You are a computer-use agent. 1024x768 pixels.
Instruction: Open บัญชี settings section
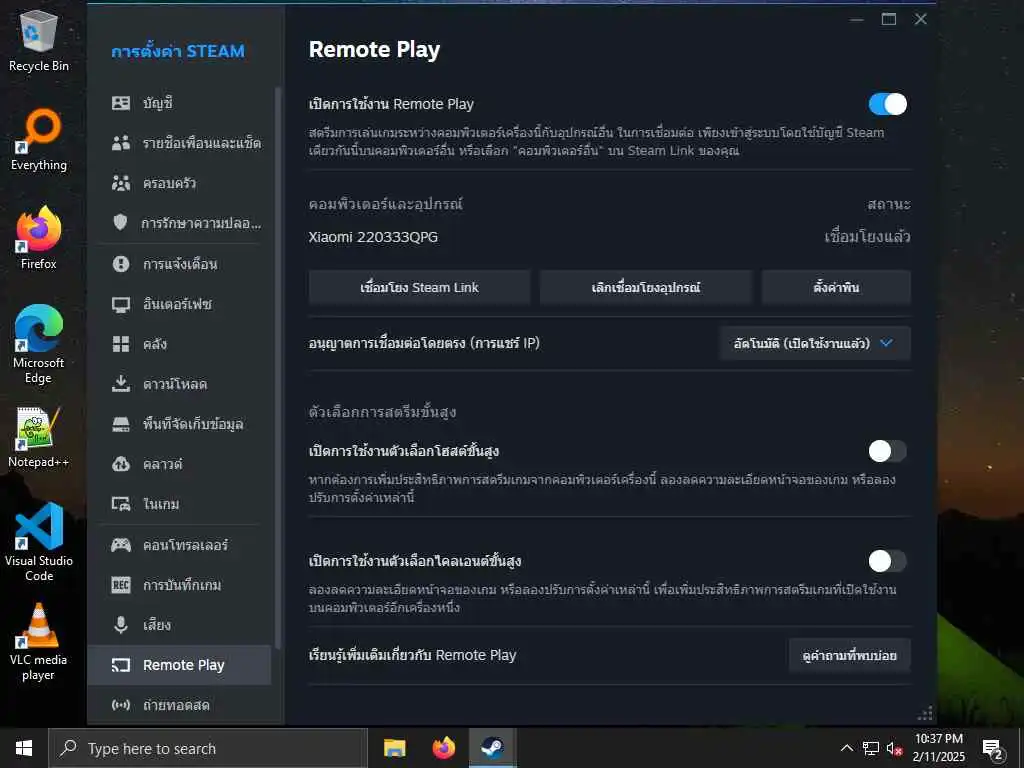coord(179,103)
